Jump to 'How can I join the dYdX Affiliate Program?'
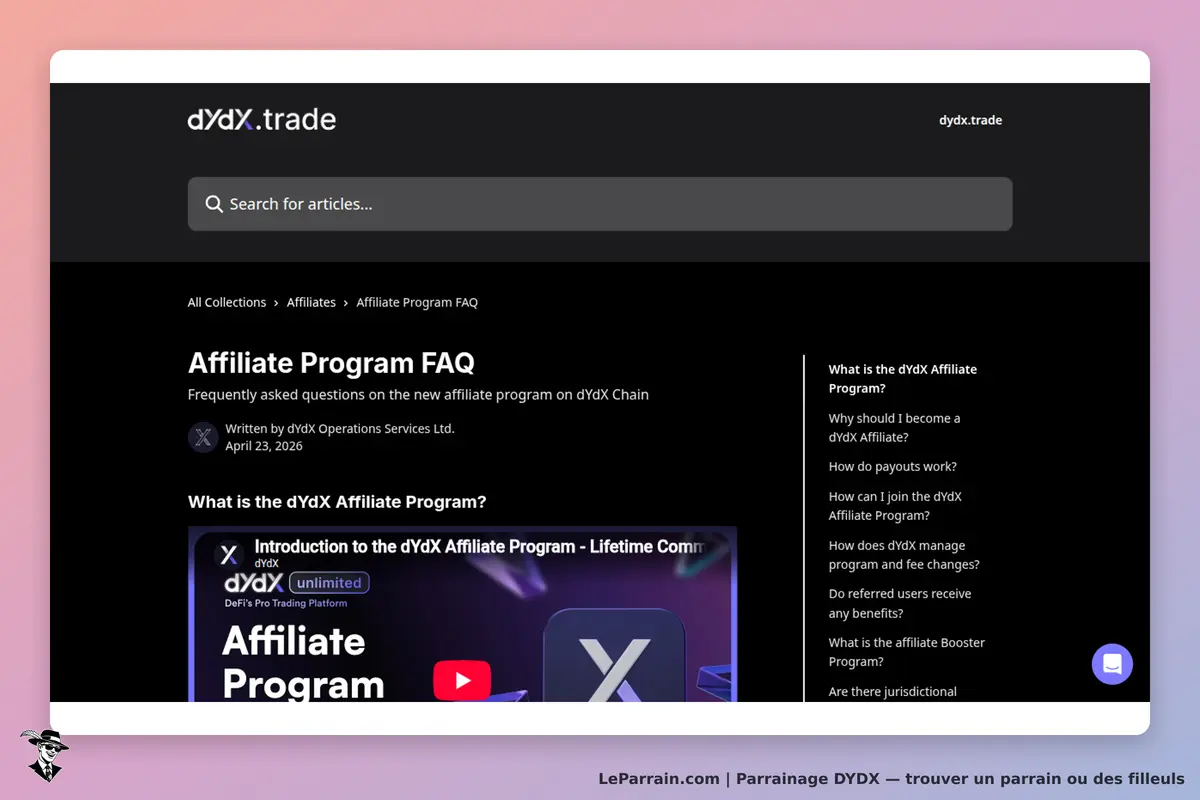This screenshot has height=800, width=1200. coord(895,506)
